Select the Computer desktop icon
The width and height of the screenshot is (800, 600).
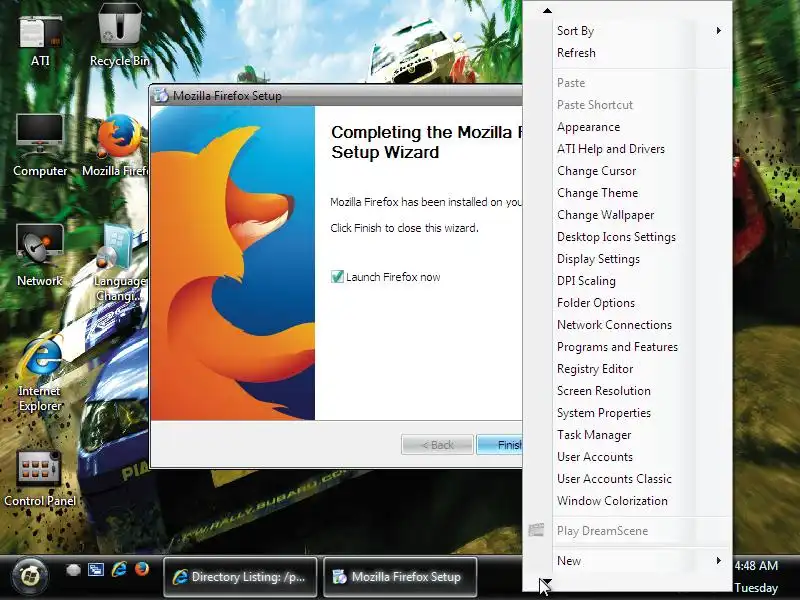[x=40, y=145]
